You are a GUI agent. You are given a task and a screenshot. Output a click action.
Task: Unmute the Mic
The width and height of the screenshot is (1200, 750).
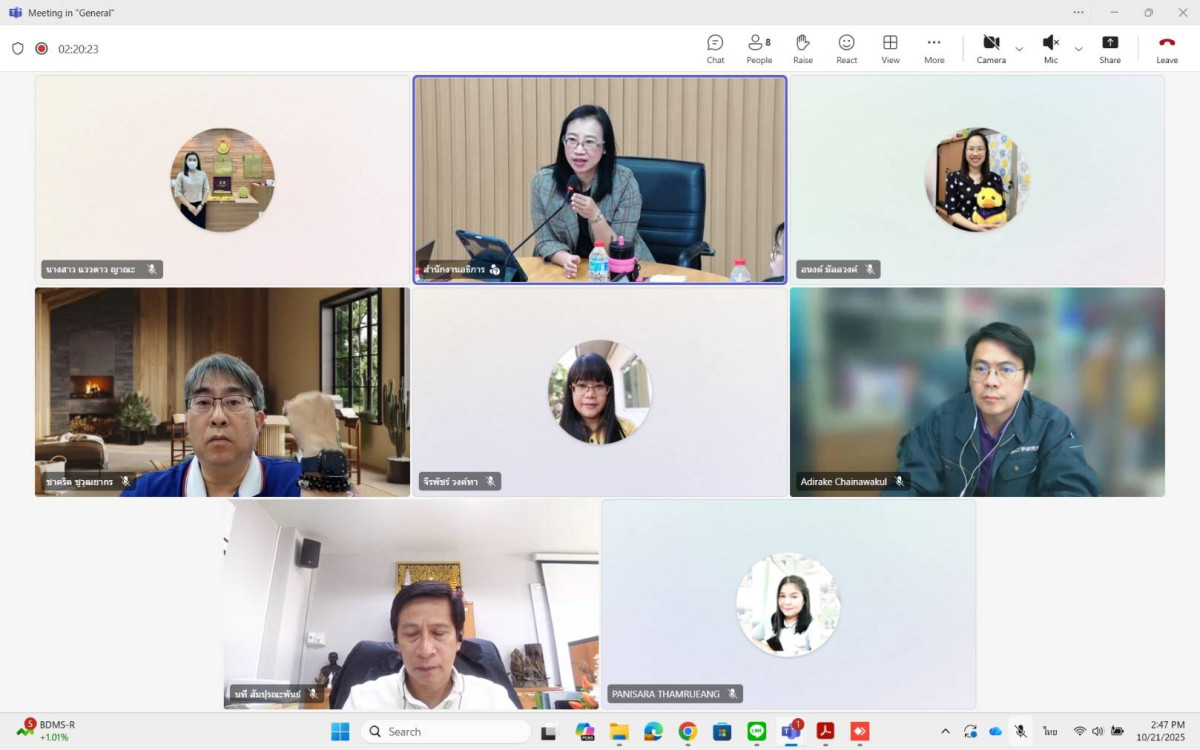[1050, 48]
